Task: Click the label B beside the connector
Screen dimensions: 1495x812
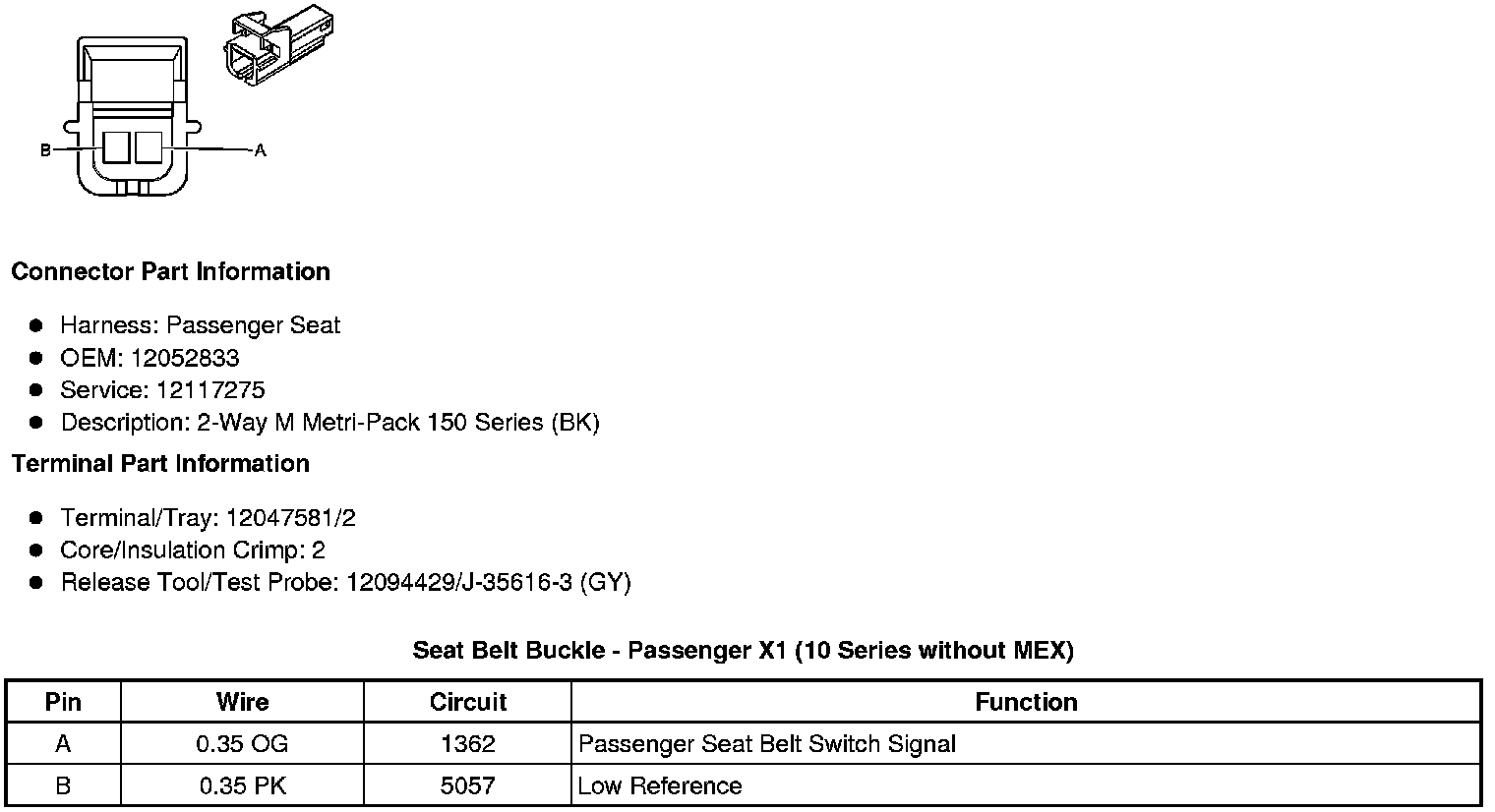Action: [x=45, y=150]
